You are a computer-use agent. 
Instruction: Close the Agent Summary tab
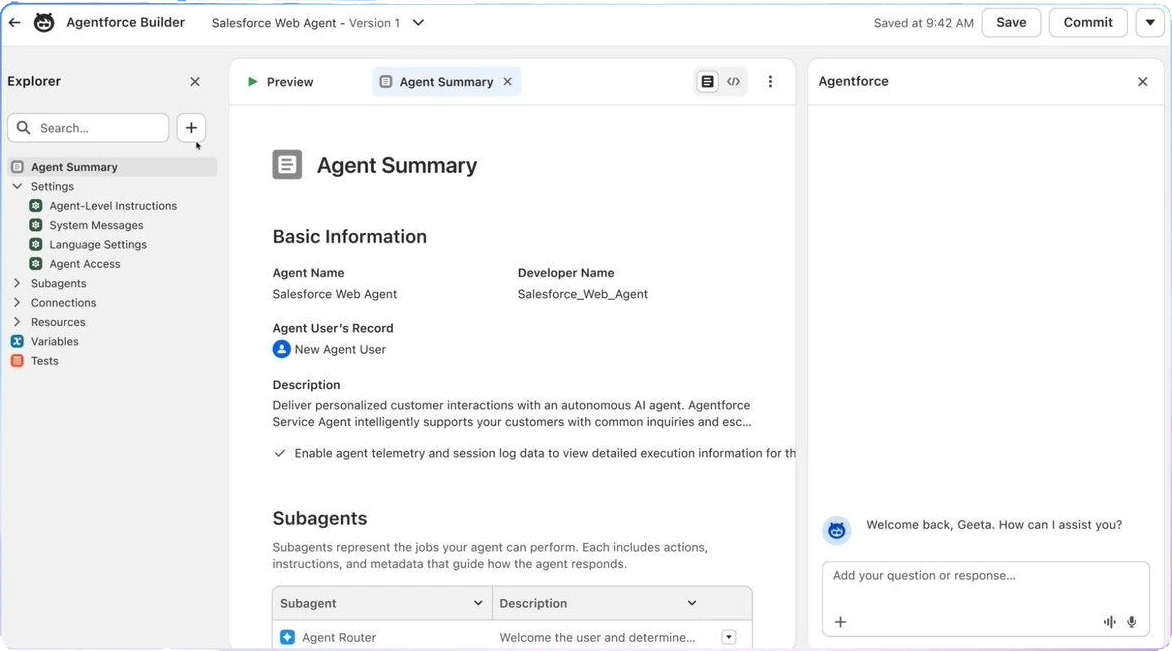tap(508, 81)
